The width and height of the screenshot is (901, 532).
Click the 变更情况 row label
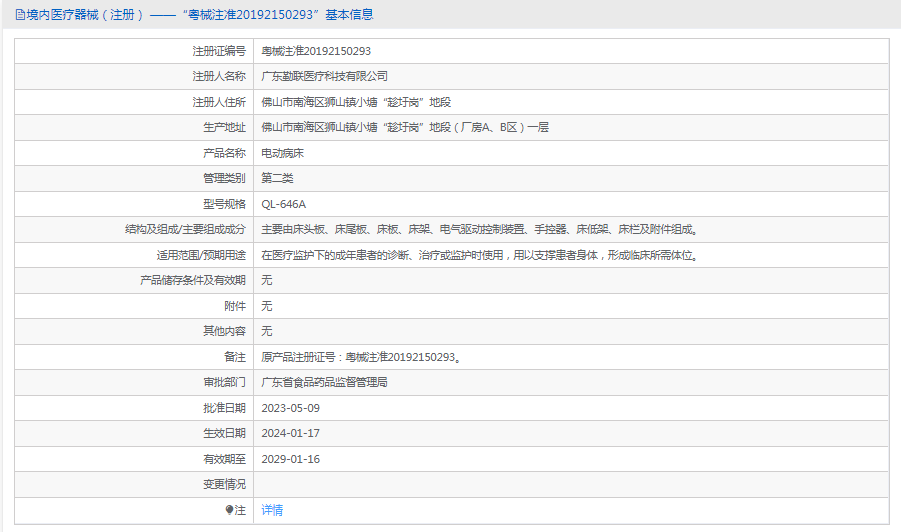pyautogui.click(x=223, y=484)
